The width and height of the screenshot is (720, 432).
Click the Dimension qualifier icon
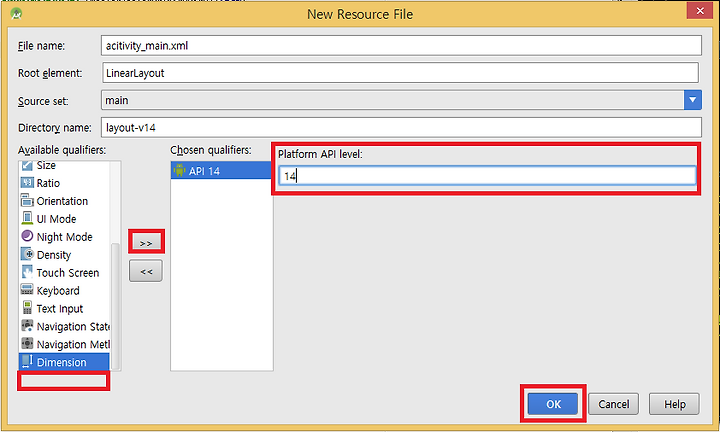click(27, 362)
